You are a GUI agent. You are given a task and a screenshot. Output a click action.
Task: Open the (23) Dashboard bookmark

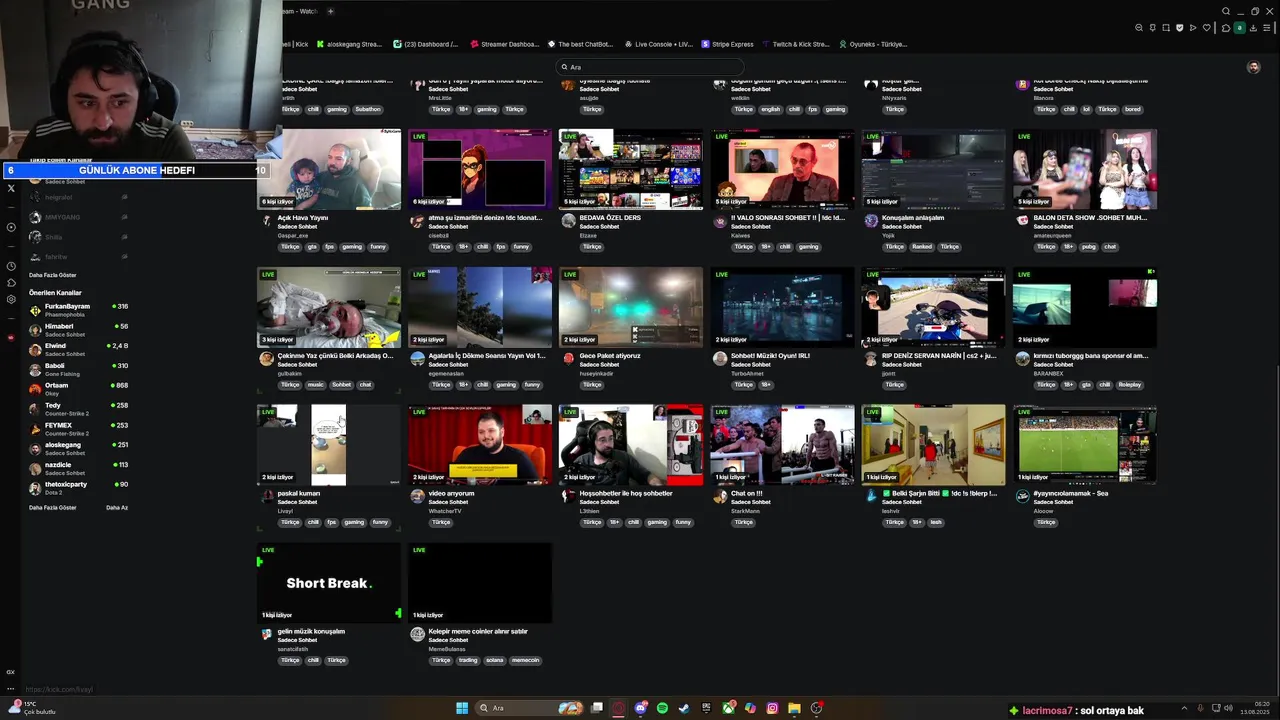pyautogui.click(x=426, y=44)
